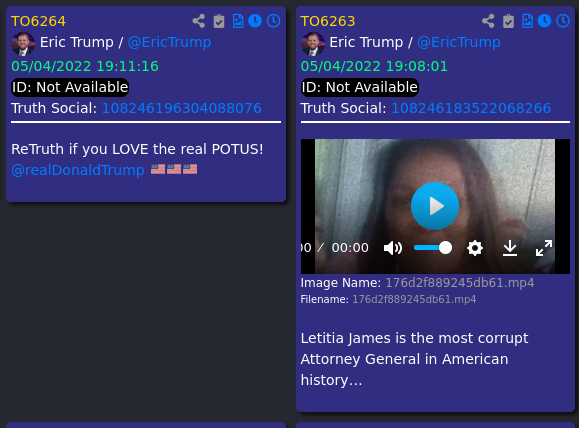
Task: Open video settings gear icon
Action: coord(475,248)
